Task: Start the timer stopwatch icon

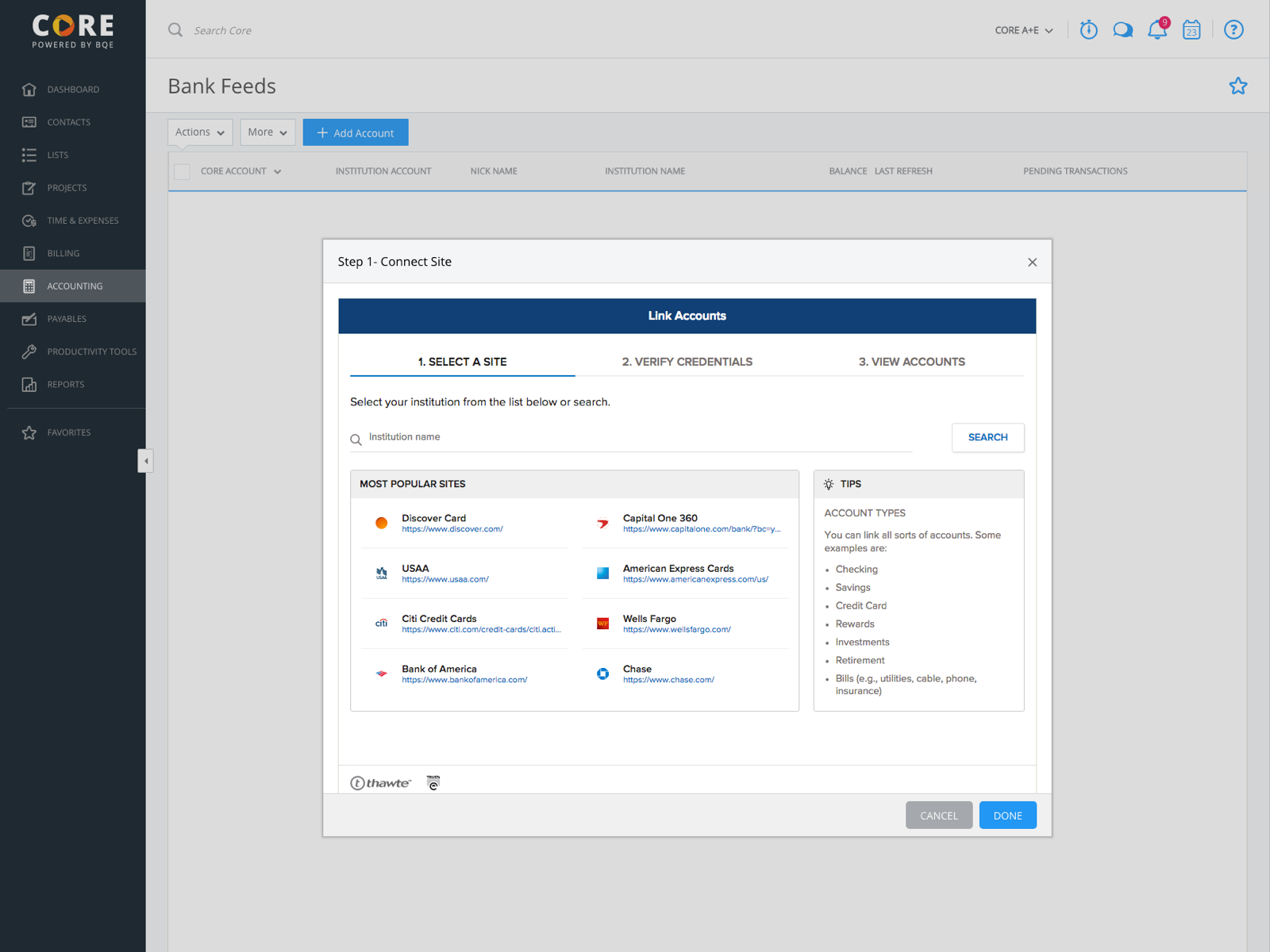Action: (x=1088, y=30)
